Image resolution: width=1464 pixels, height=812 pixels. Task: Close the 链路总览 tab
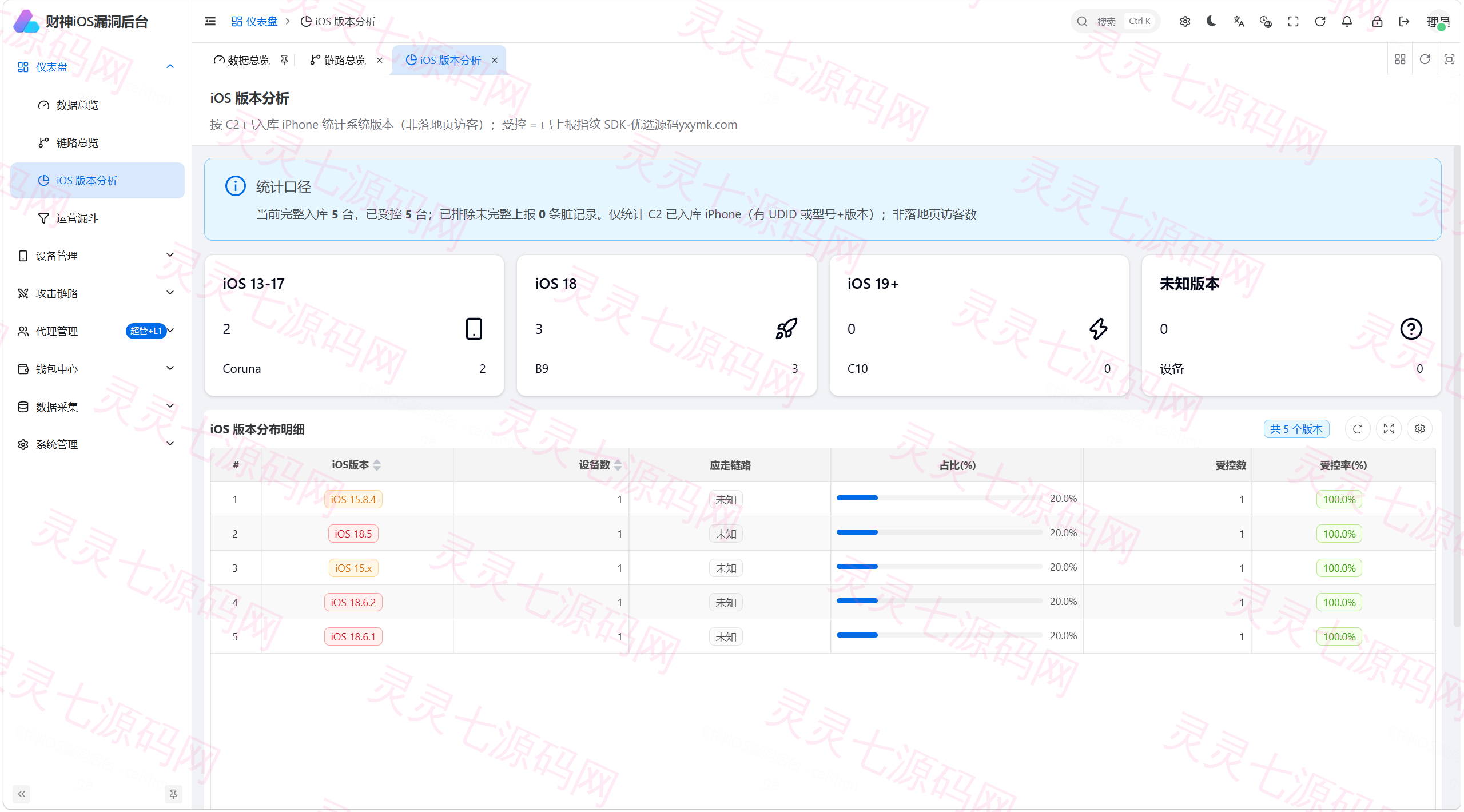pyautogui.click(x=379, y=60)
